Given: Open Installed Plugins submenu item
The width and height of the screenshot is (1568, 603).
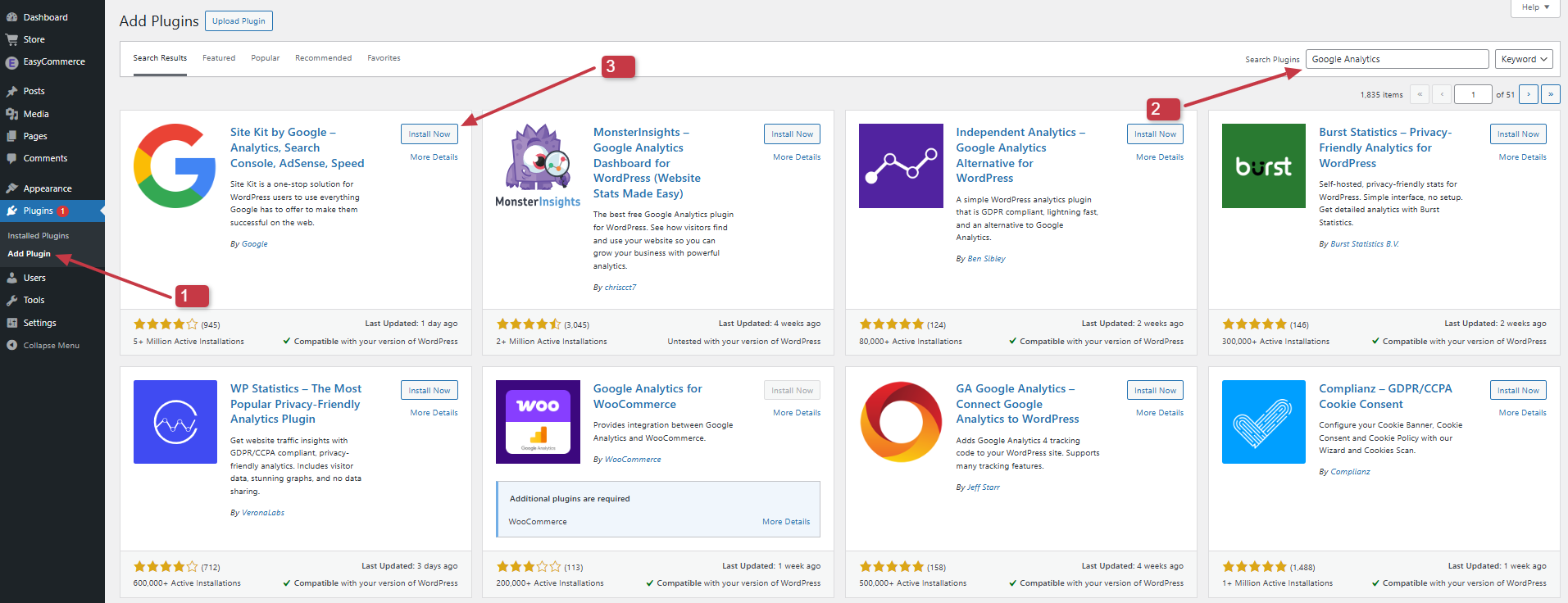Looking at the screenshot, I should [x=39, y=236].
